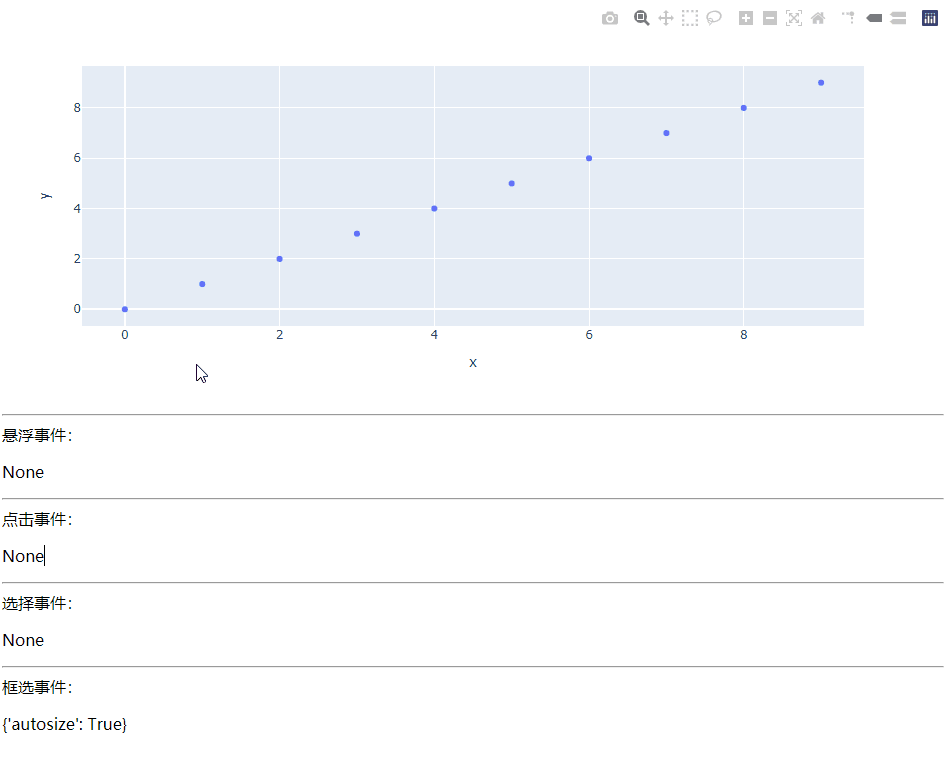Click the None text under 点击事件

point(23,556)
